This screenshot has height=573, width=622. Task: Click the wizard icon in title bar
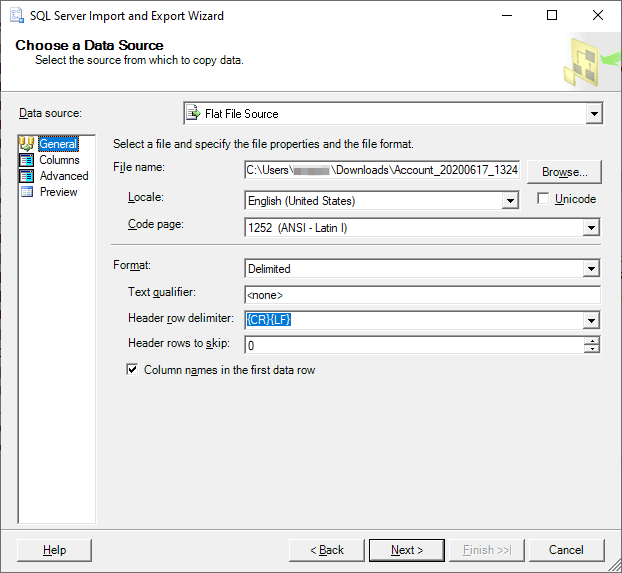click(17, 15)
